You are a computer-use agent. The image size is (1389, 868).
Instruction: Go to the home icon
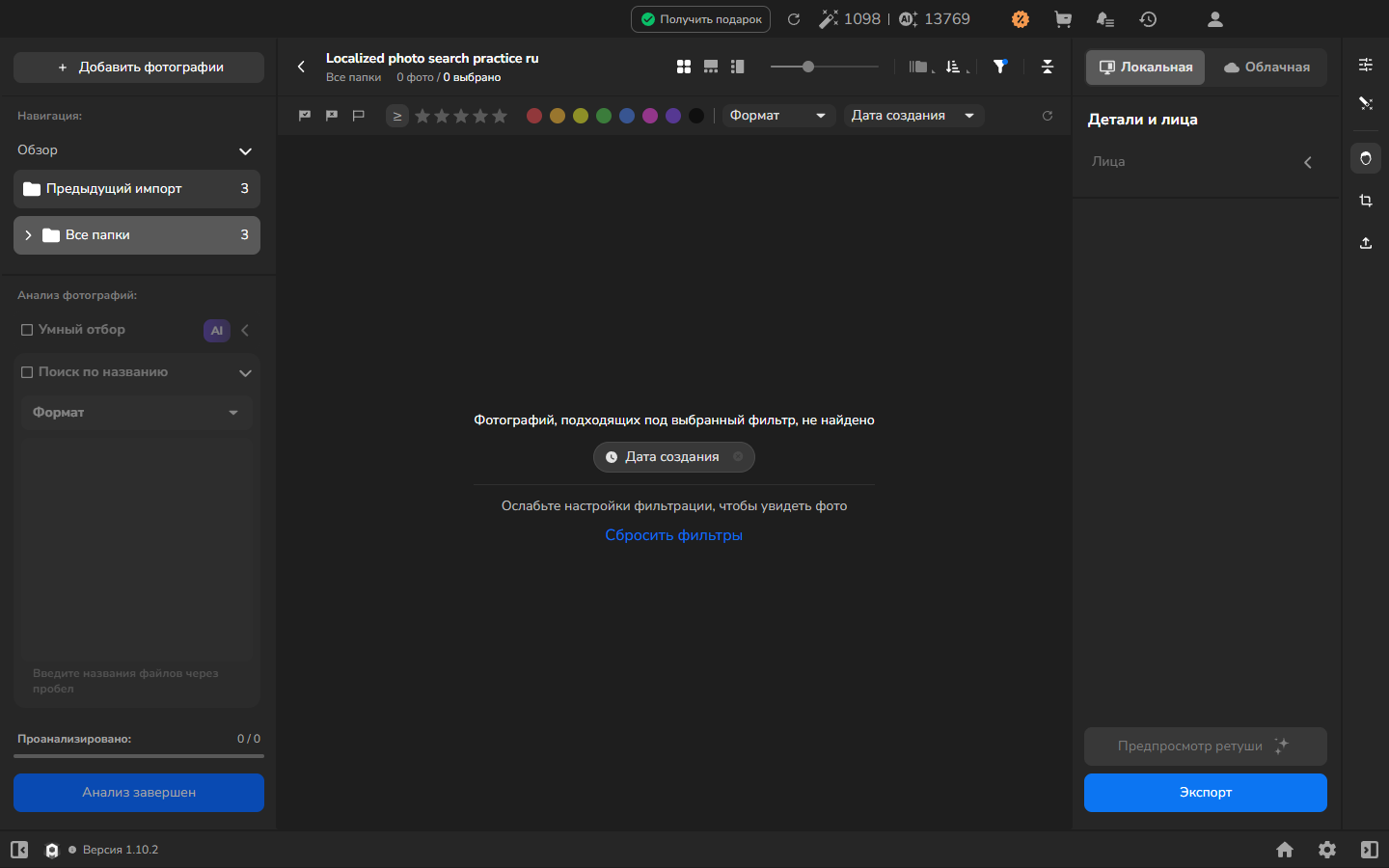point(1285,850)
